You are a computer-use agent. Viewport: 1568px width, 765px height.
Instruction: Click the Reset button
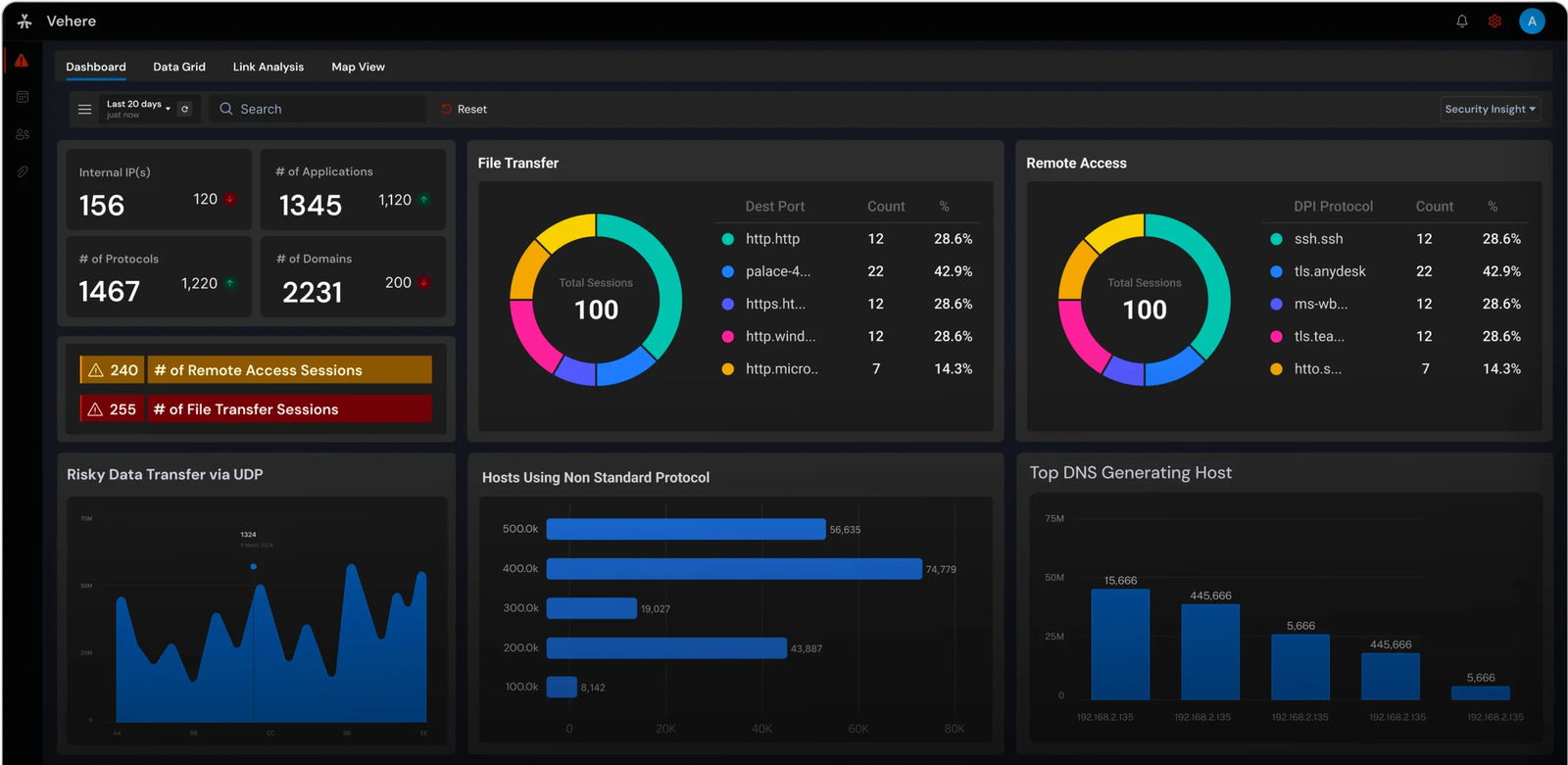[464, 109]
